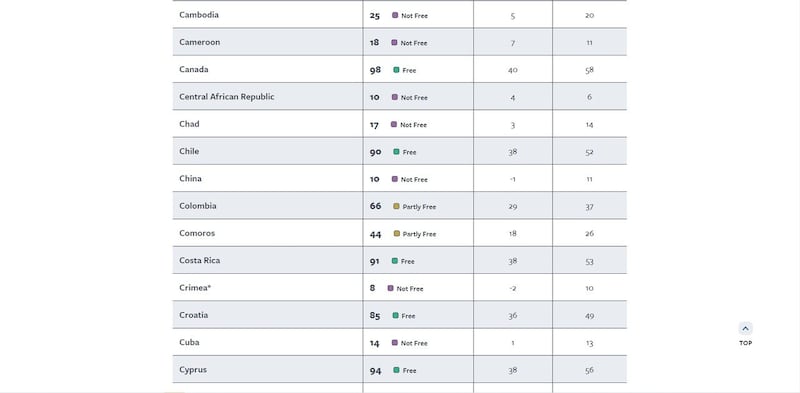Click the Chad country name
The height and width of the screenshot is (393, 800).
click(x=189, y=124)
